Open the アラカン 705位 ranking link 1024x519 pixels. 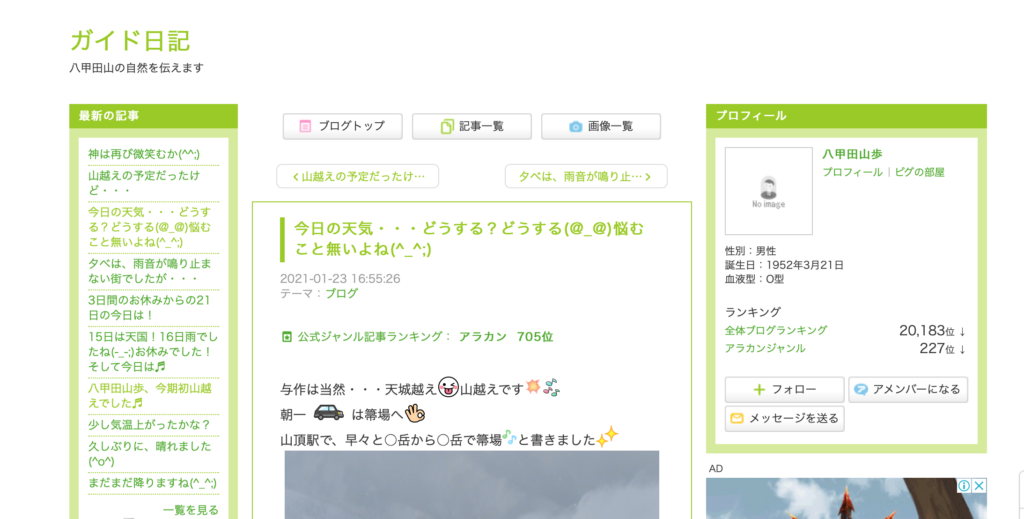click(505, 337)
